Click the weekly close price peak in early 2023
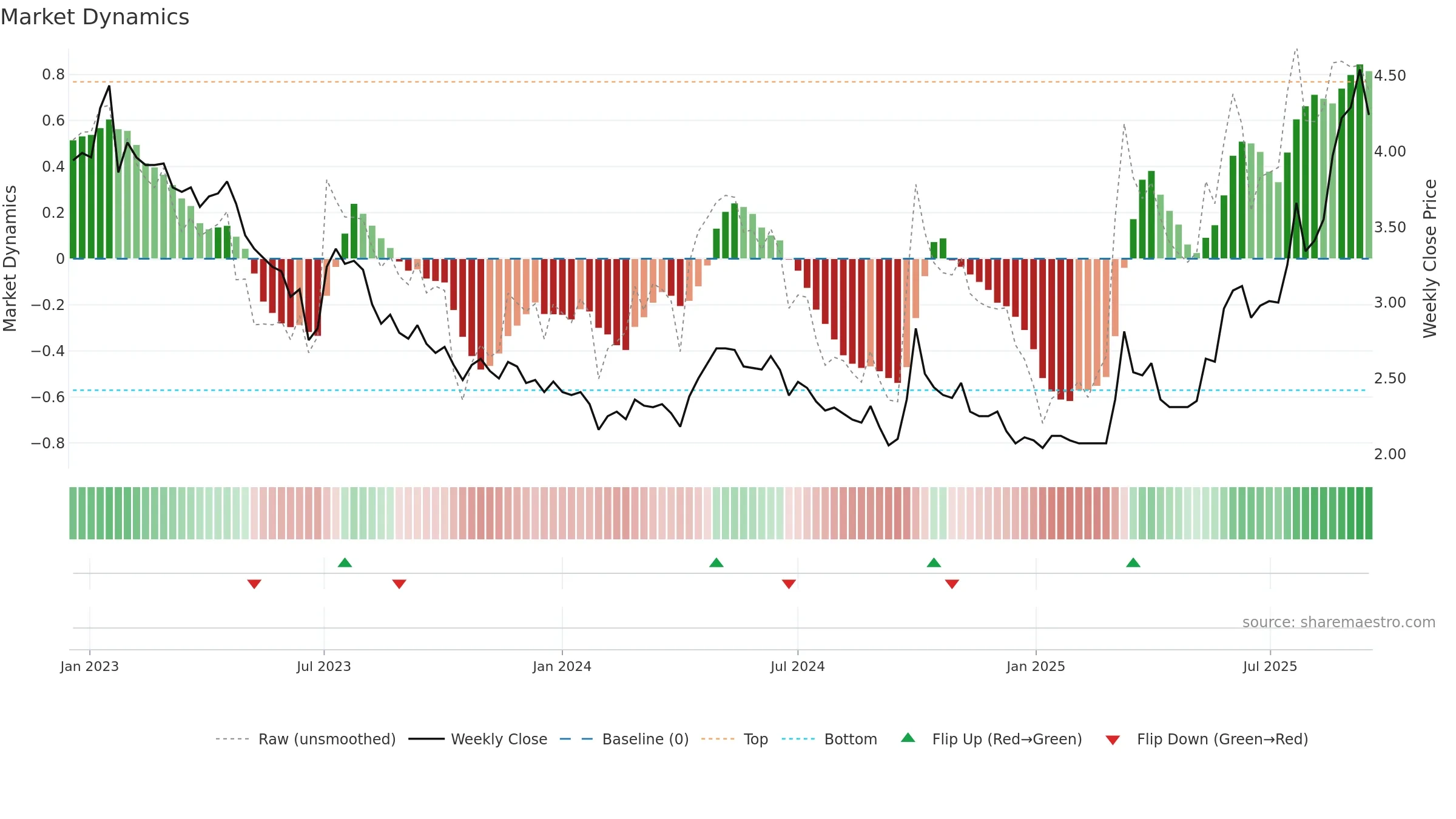This screenshot has height=819, width=1456. click(109, 86)
